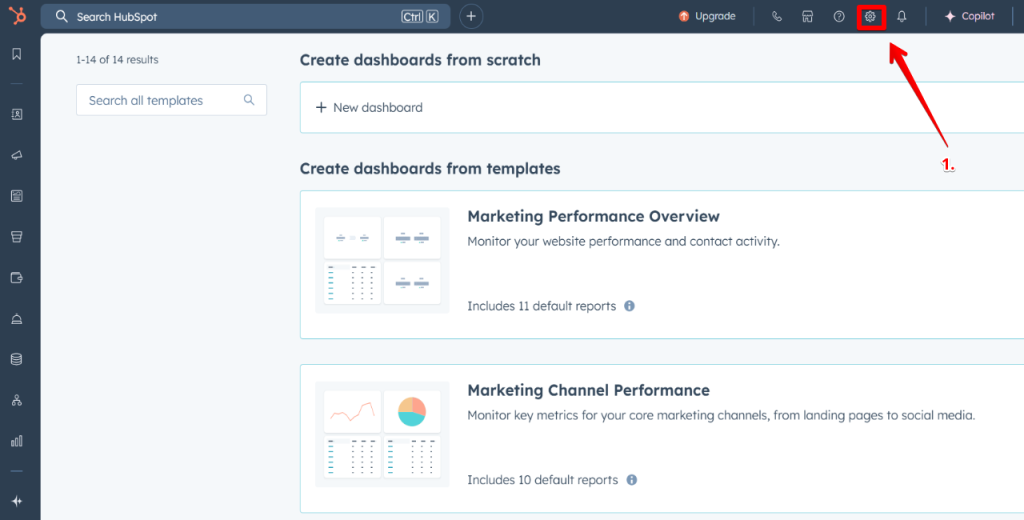Open the Content sidebar icon
The width and height of the screenshot is (1024, 520).
pyautogui.click(x=17, y=196)
